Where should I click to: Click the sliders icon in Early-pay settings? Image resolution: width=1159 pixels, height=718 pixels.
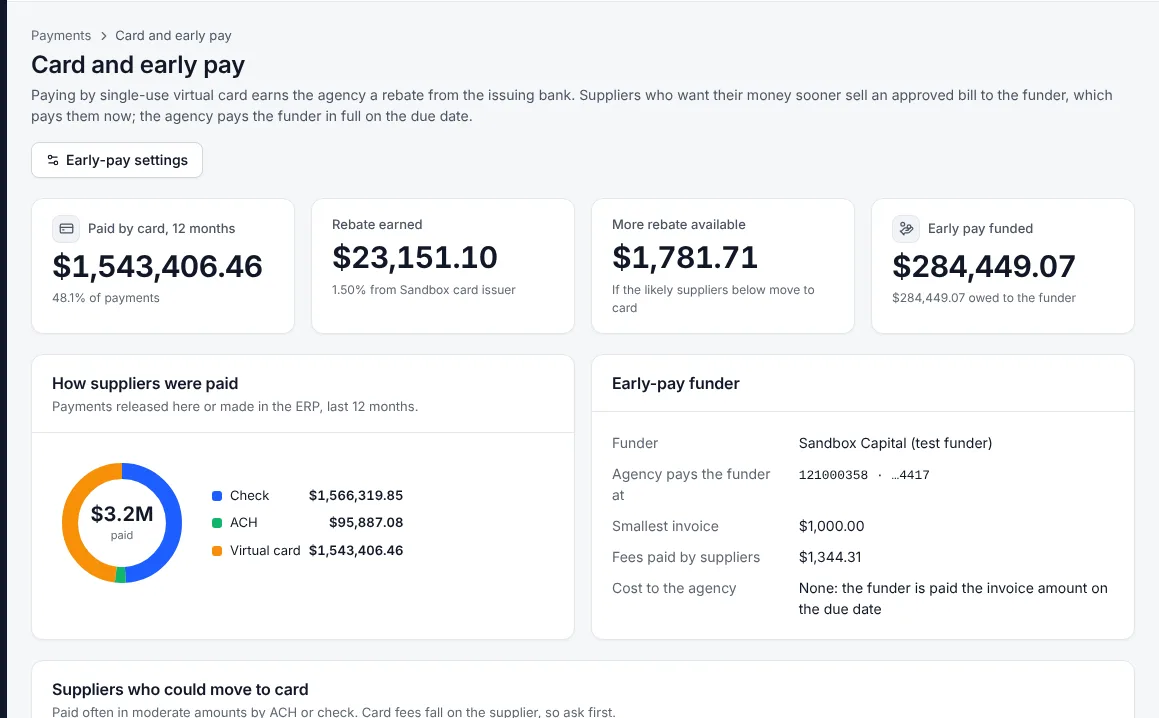click(x=52, y=160)
